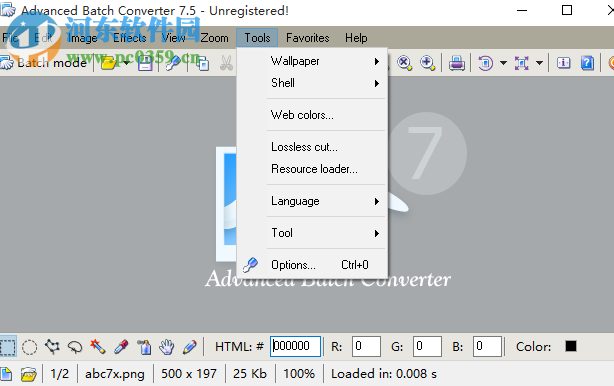The height and width of the screenshot is (386, 614).
Task: Click the black Color swatch
Action: [x=571, y=346]
